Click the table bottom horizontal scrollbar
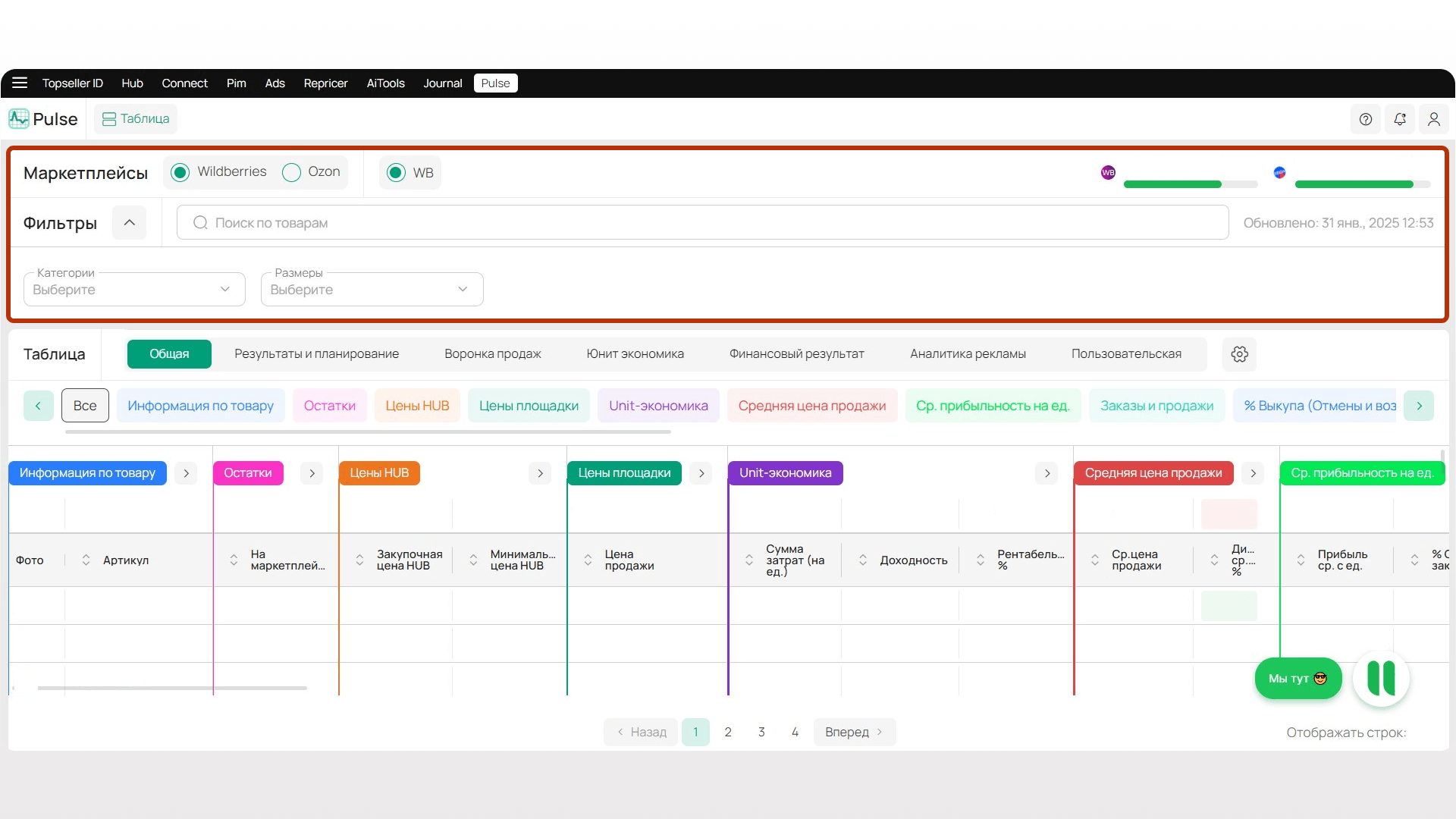This screenshot has width=1456, height=819. point(172,688)
